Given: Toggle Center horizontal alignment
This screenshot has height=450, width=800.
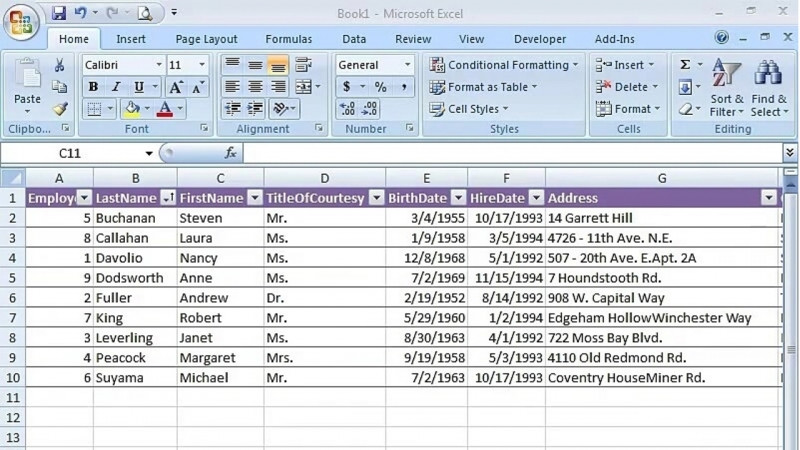Looking at the screenshot, I should tap(255, 87).
